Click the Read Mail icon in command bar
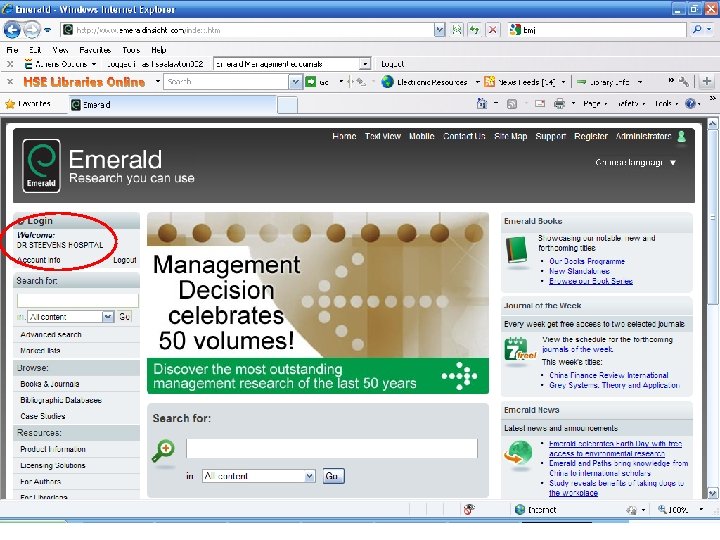720x540 pixels. [x=540, y=104]
